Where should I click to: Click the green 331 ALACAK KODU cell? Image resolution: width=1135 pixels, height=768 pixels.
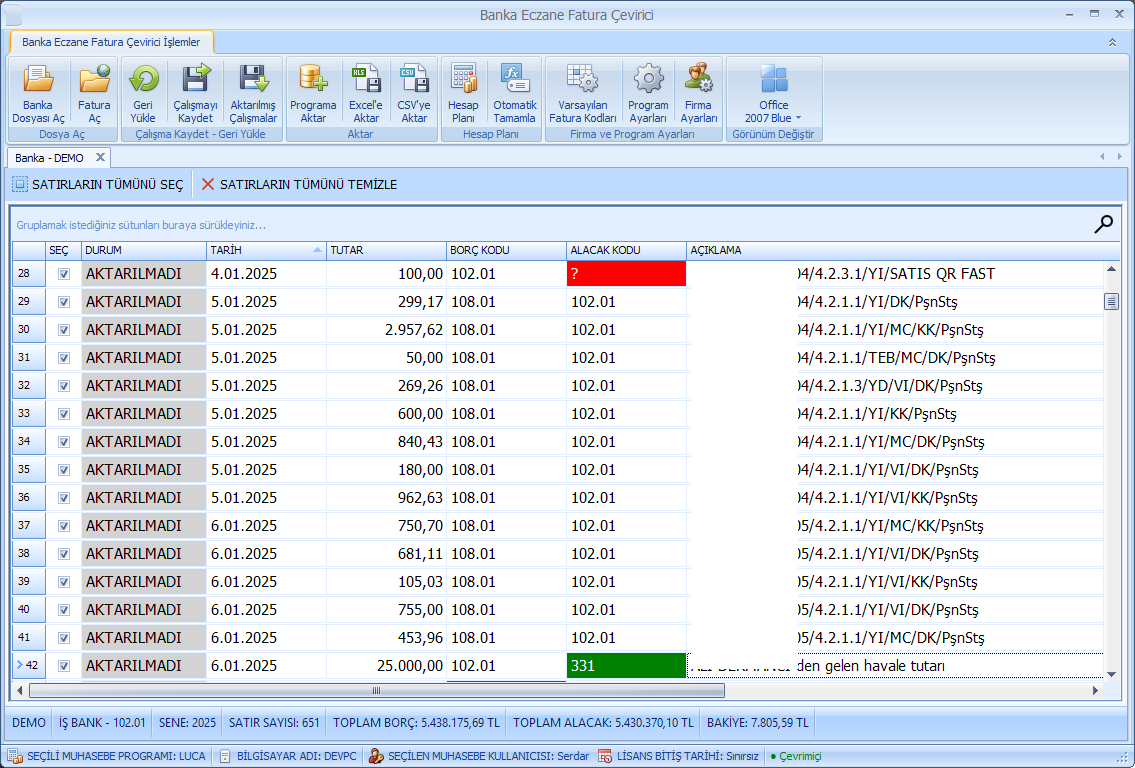point(626,666)
